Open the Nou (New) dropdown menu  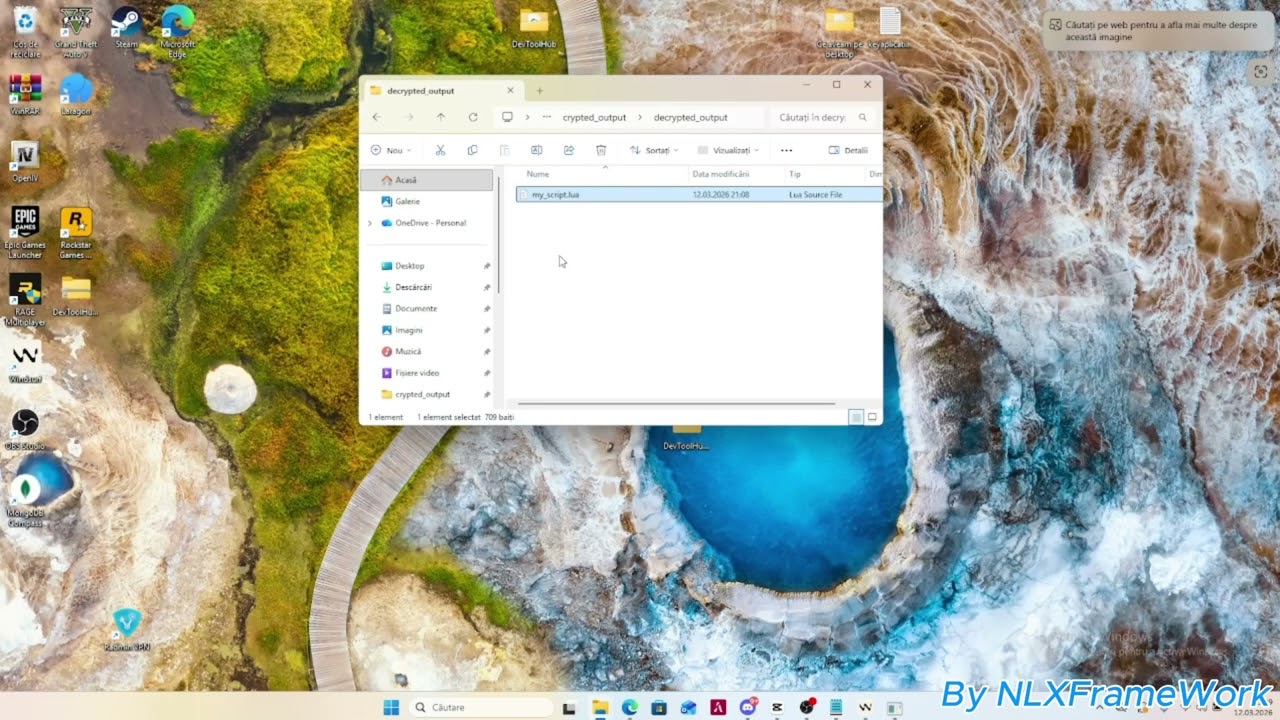(391, 150)
